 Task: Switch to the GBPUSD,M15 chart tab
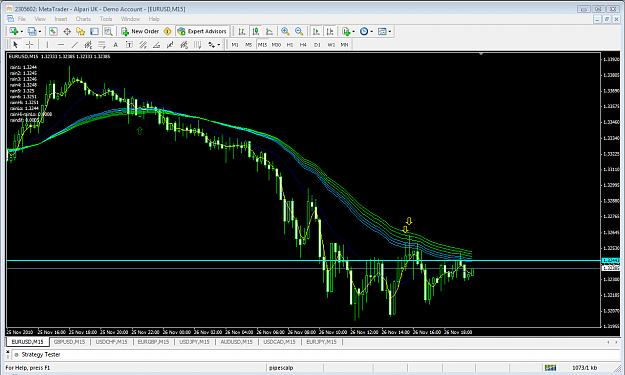[x=69, y=342]
